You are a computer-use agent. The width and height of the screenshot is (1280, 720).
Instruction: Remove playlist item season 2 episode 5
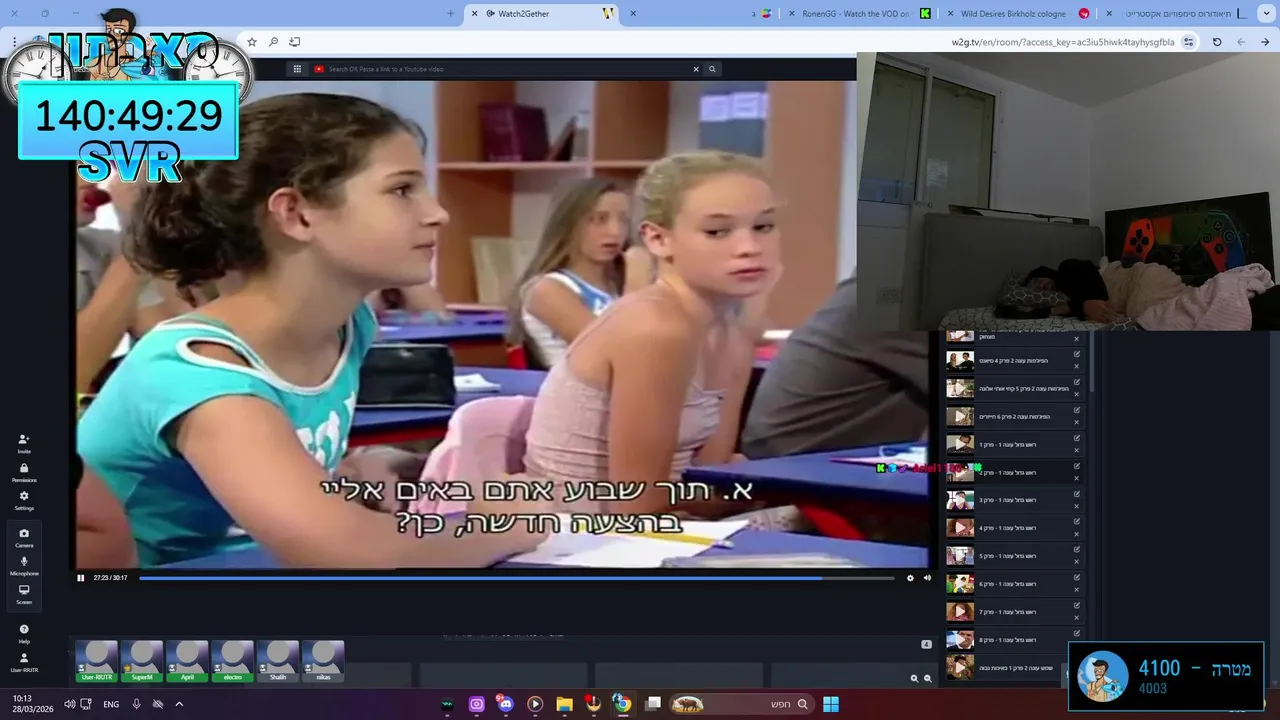(1077, 394)
